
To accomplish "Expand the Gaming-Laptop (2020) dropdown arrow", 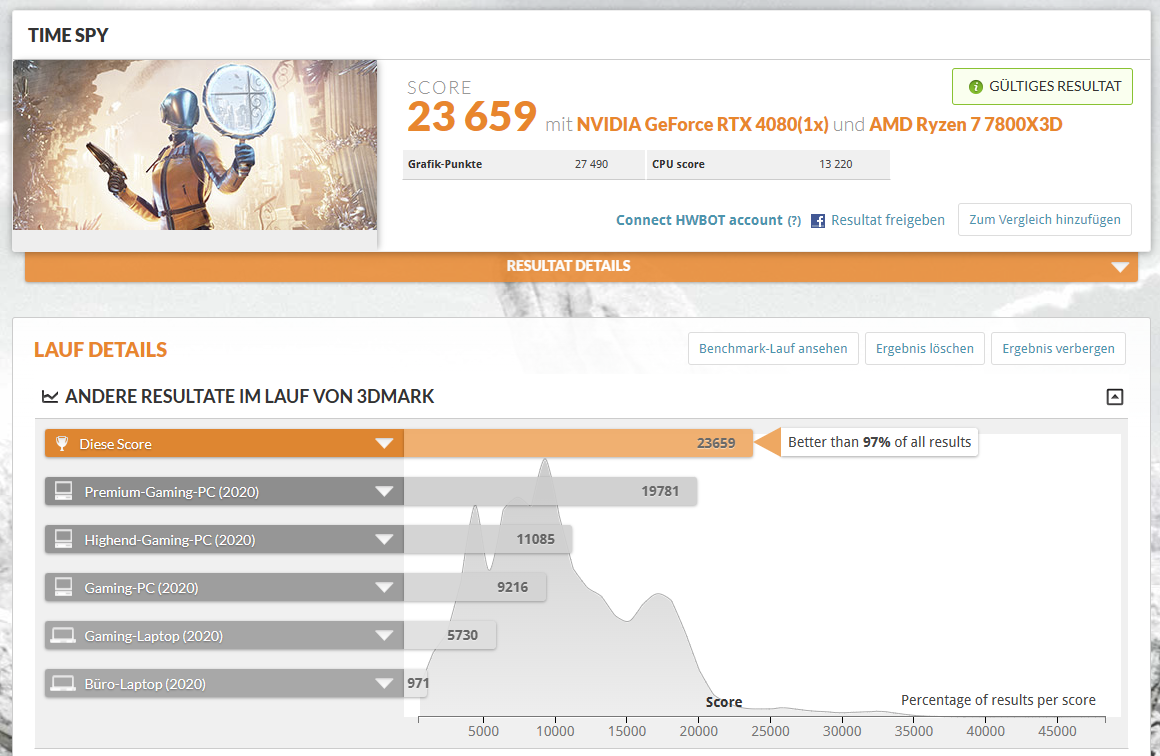I will pos(384,635).
